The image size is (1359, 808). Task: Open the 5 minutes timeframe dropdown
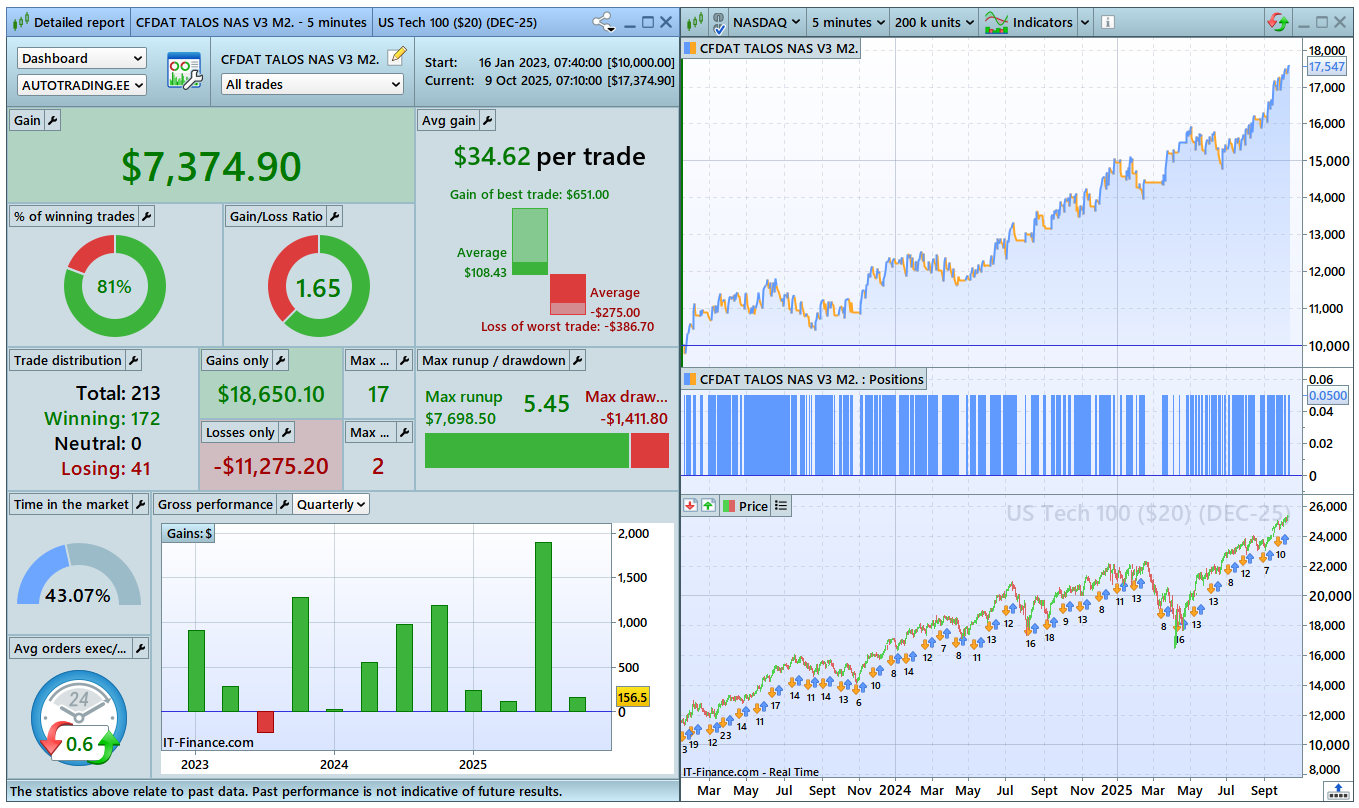pyautogui.click(x=847, y=22)
